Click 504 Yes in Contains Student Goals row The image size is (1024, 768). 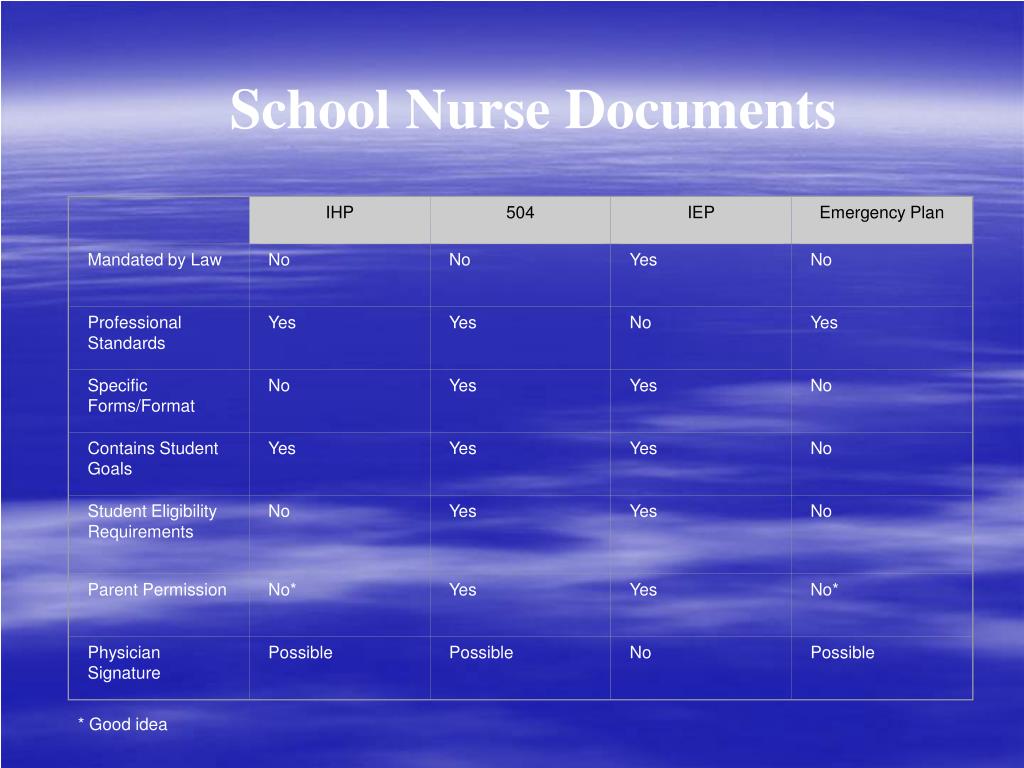click(462, 448)
